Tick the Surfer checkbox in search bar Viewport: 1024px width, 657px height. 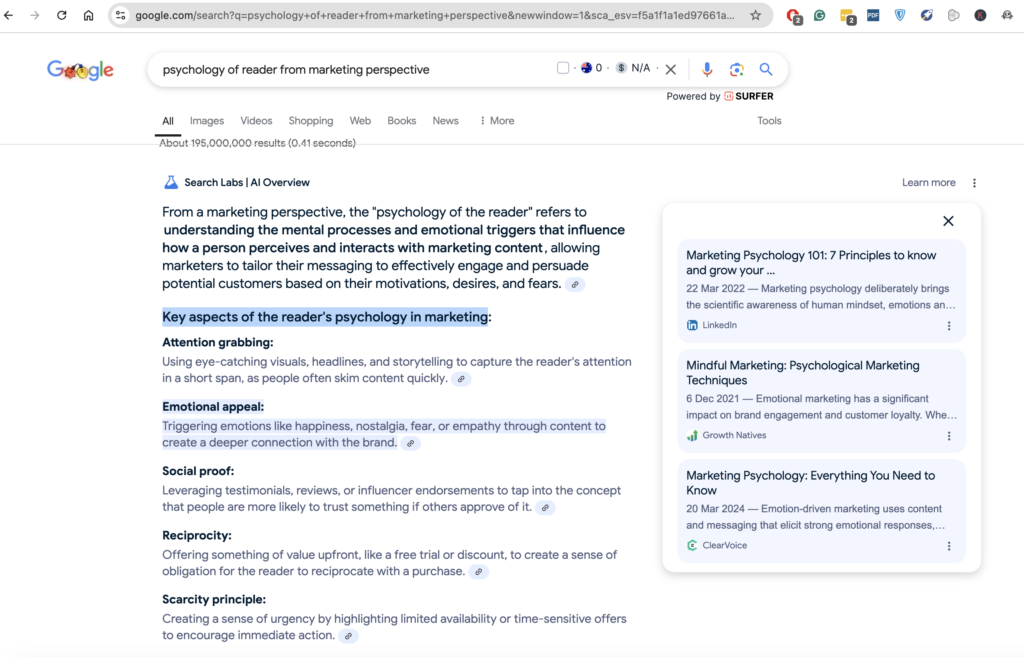tap(563, 68)
